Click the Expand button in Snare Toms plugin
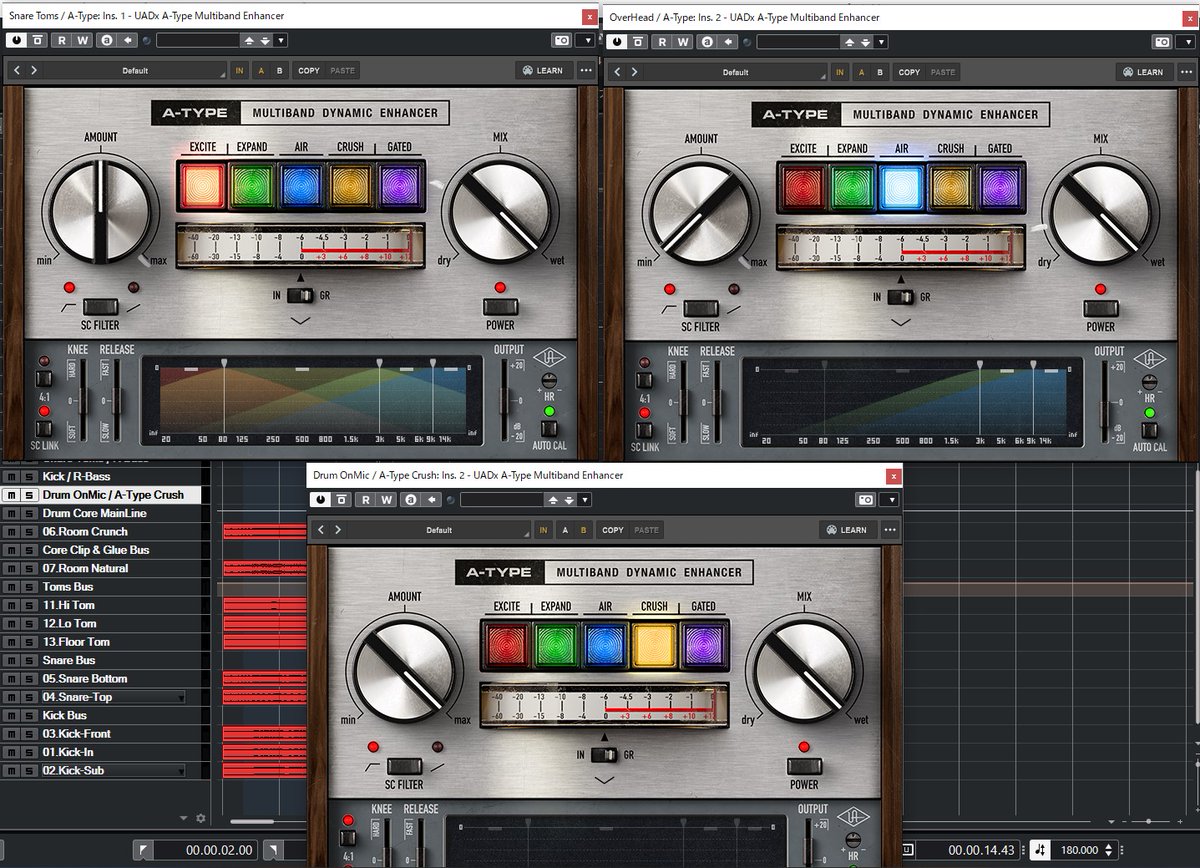1200x868 pixels. tap(252, 185)
